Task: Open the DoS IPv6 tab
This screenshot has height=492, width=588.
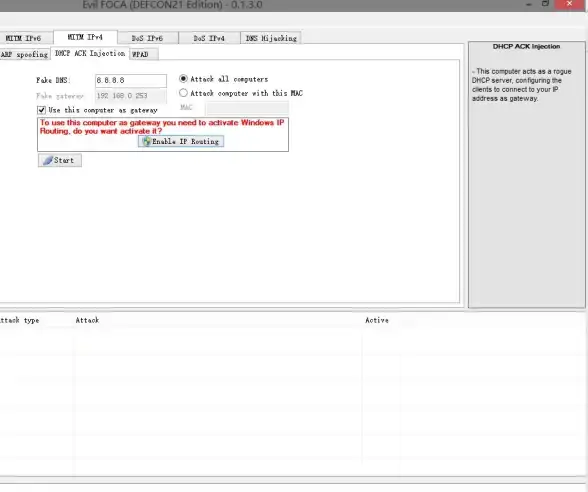Action: pyautogui.click(x=147, y=38)
